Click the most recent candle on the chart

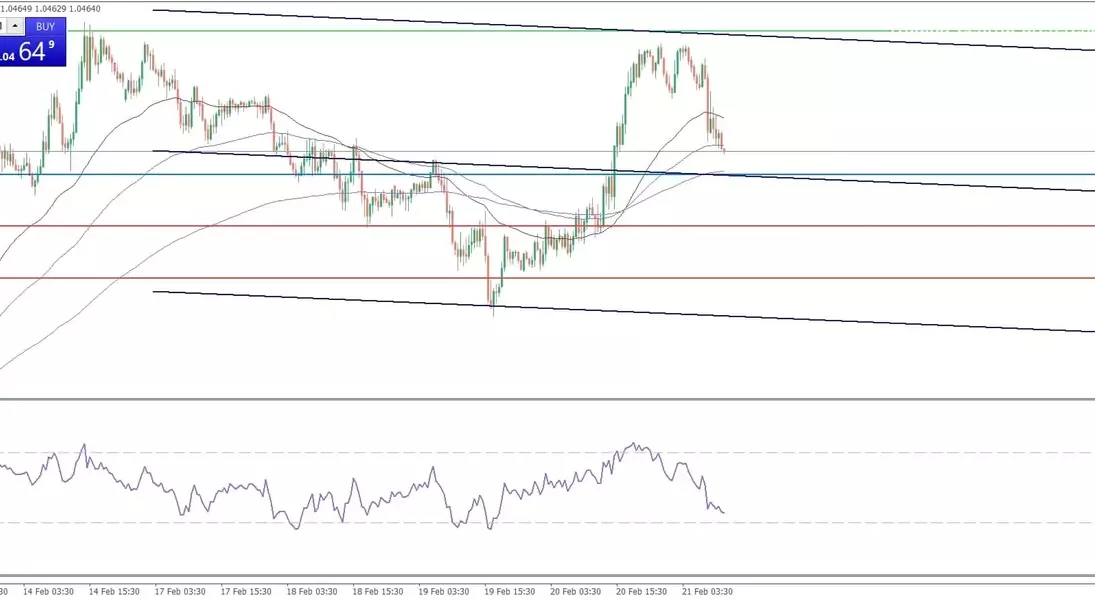723,147
